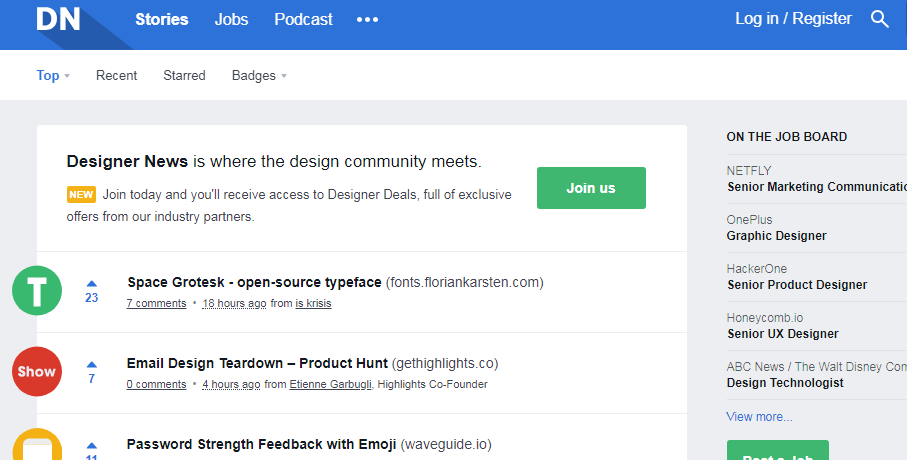Click the red Show badge
The image size is (907, 460).
(x=37, y=371)
